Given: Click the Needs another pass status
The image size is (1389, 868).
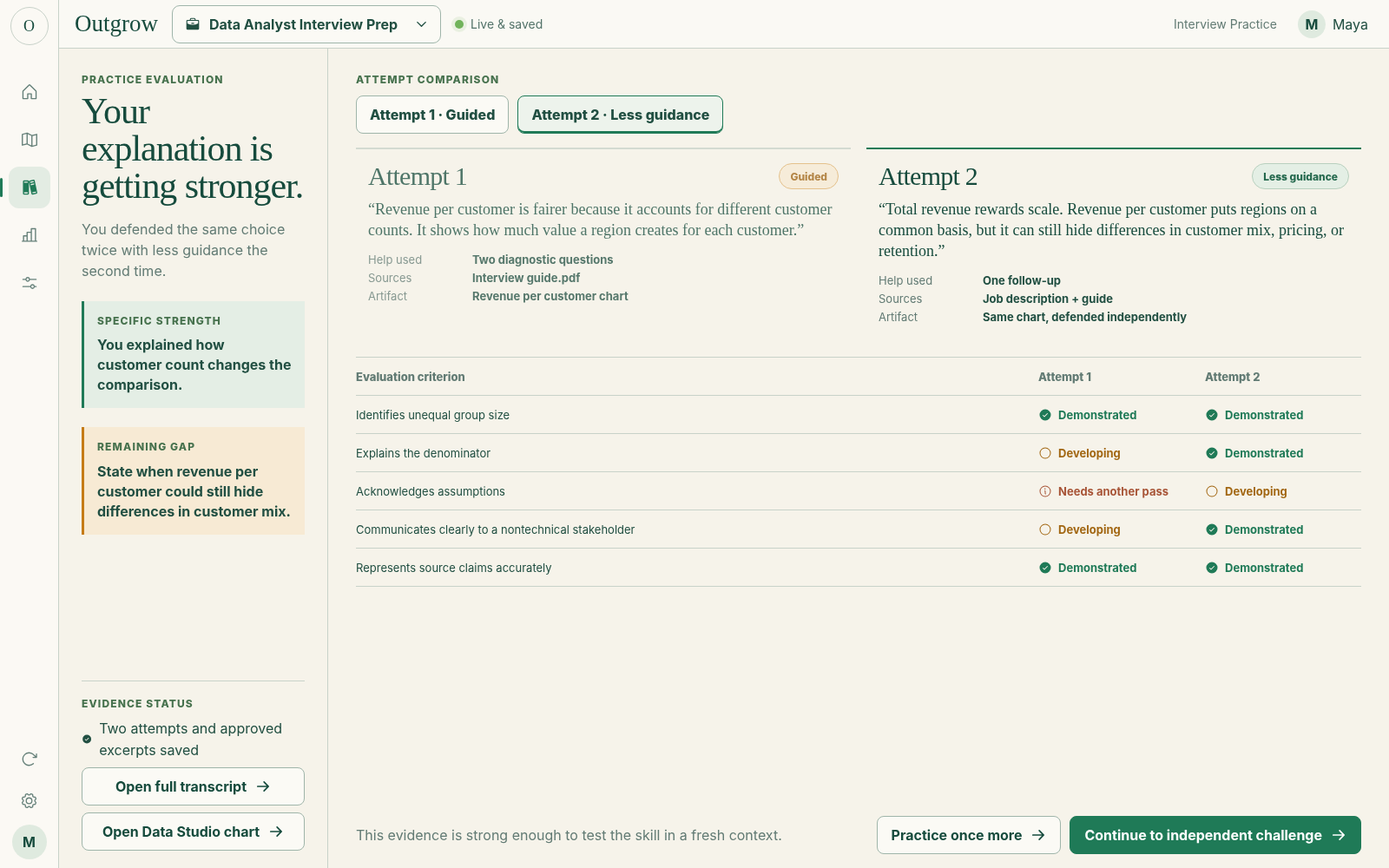Looking at the screenshot, I should pos(1103,491).
